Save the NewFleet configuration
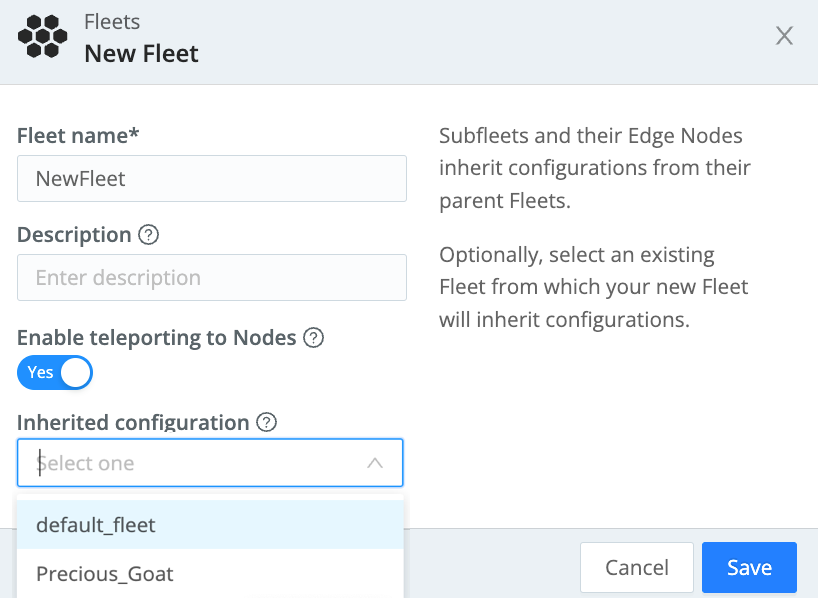Screen dimensions: 818x598 (748, 567)
